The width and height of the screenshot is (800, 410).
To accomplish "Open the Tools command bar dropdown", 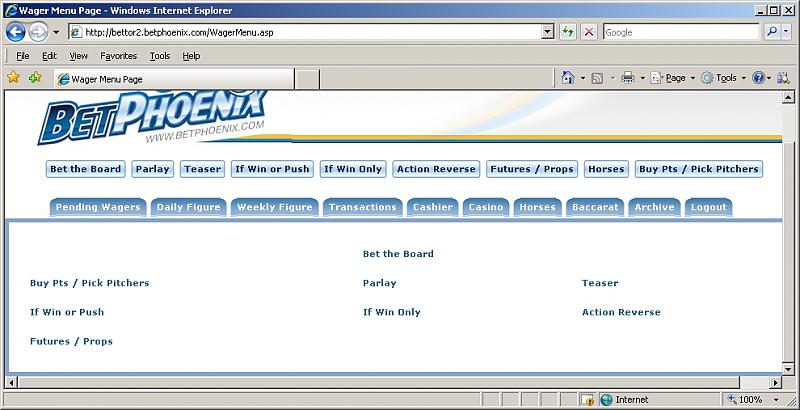I will tap(724, 78).
